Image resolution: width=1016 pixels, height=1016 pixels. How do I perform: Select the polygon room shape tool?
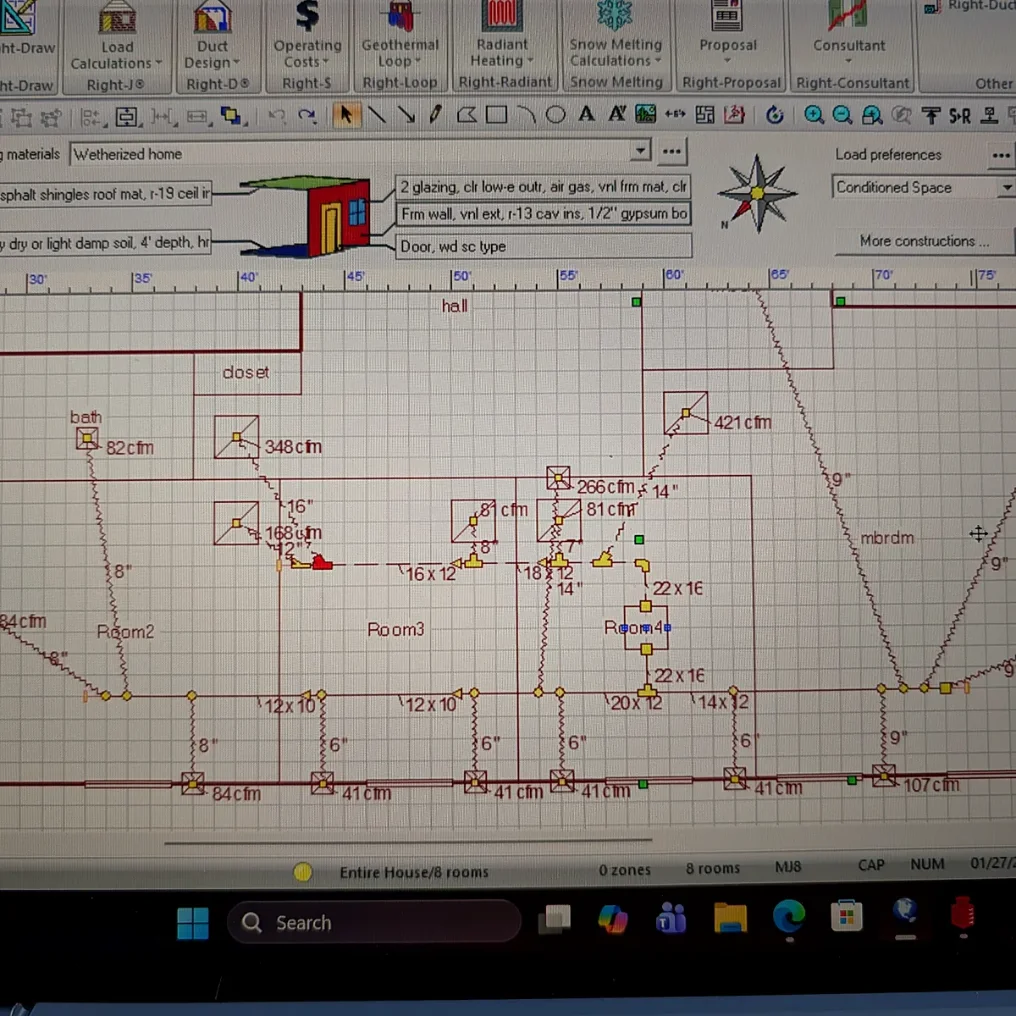(x=467, y=115)
